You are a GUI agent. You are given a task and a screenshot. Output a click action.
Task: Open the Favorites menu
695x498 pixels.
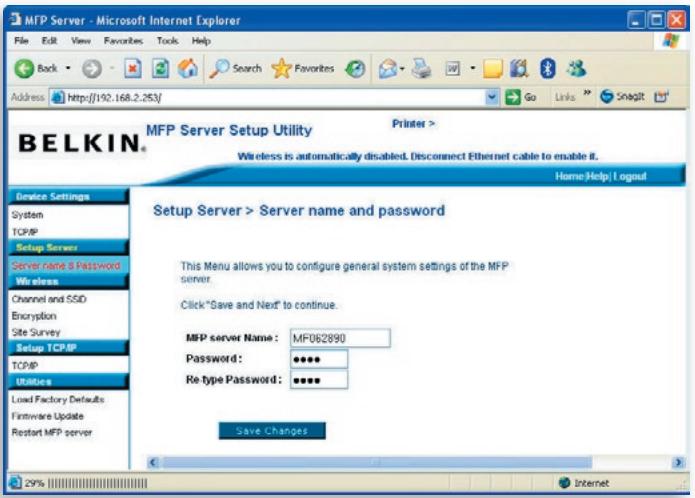(123, 41)
